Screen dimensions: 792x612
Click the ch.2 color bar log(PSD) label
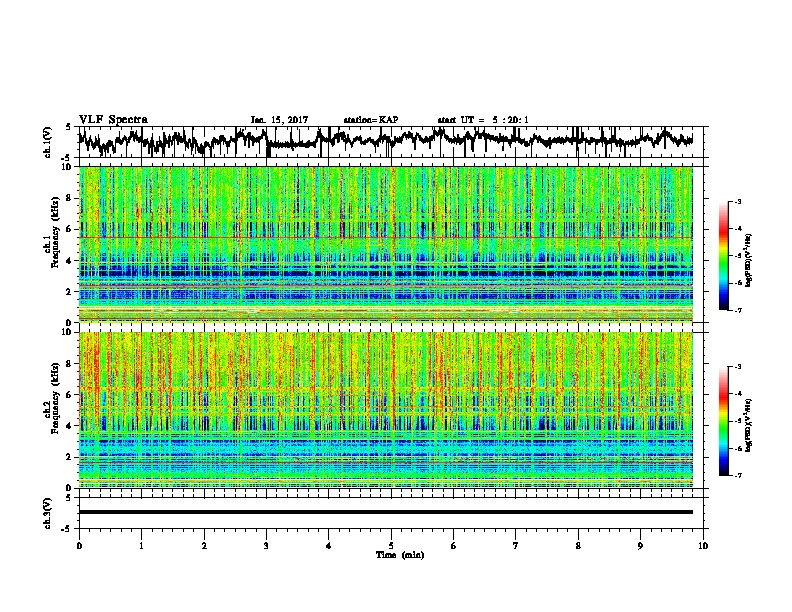[x=749, y=425]
